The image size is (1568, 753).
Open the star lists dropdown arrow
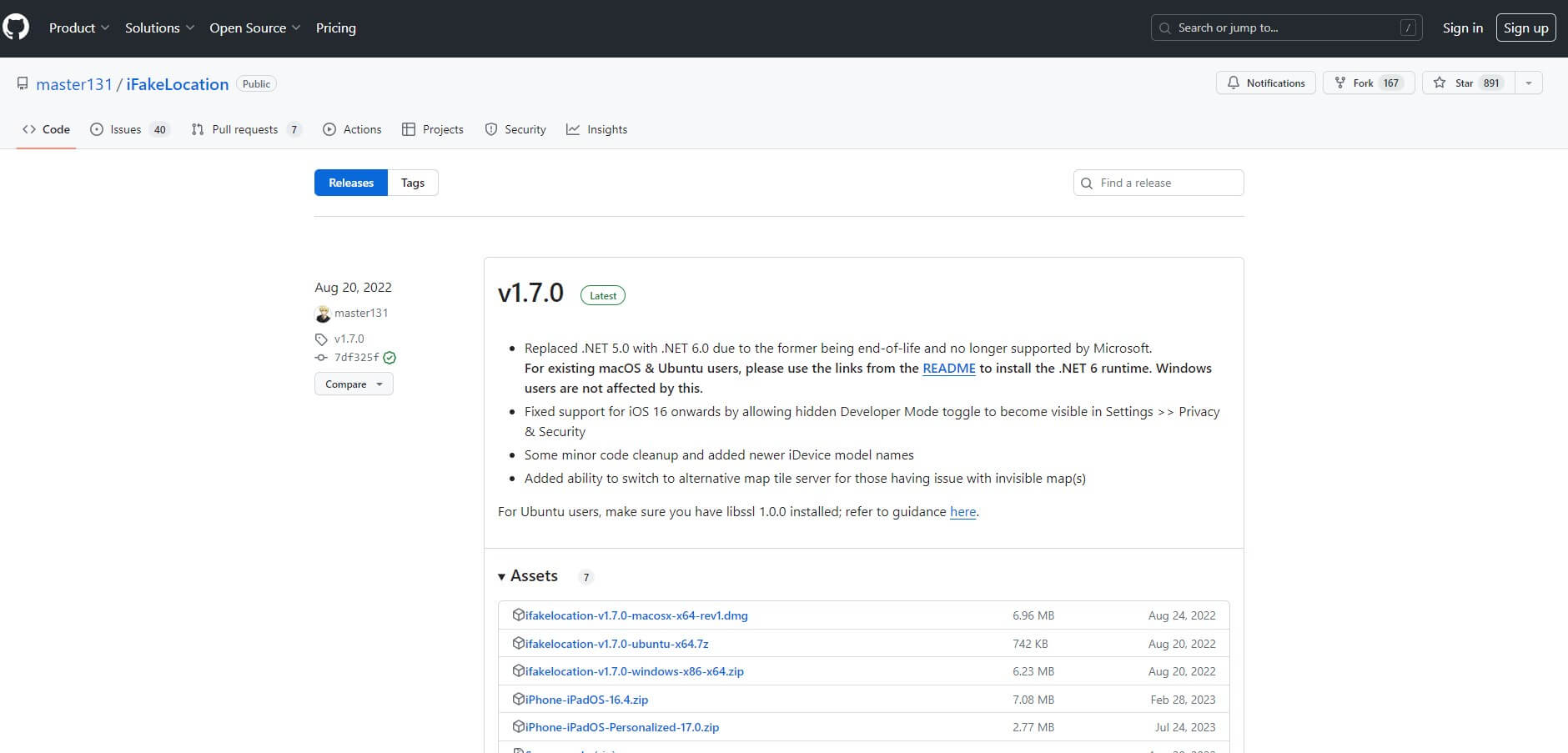click(1528, 83)
